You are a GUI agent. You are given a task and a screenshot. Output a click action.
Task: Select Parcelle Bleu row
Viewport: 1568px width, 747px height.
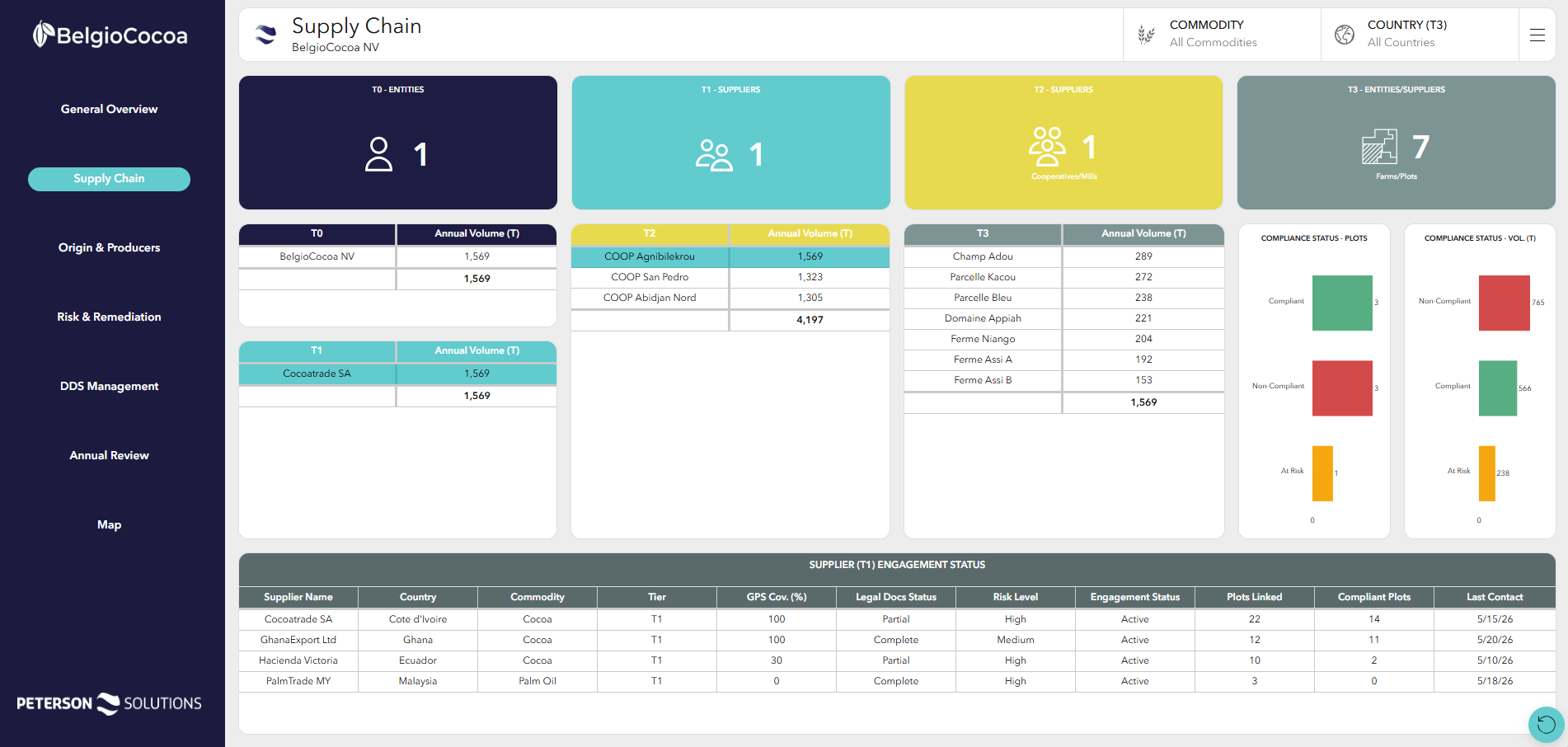click(1064, 298)
